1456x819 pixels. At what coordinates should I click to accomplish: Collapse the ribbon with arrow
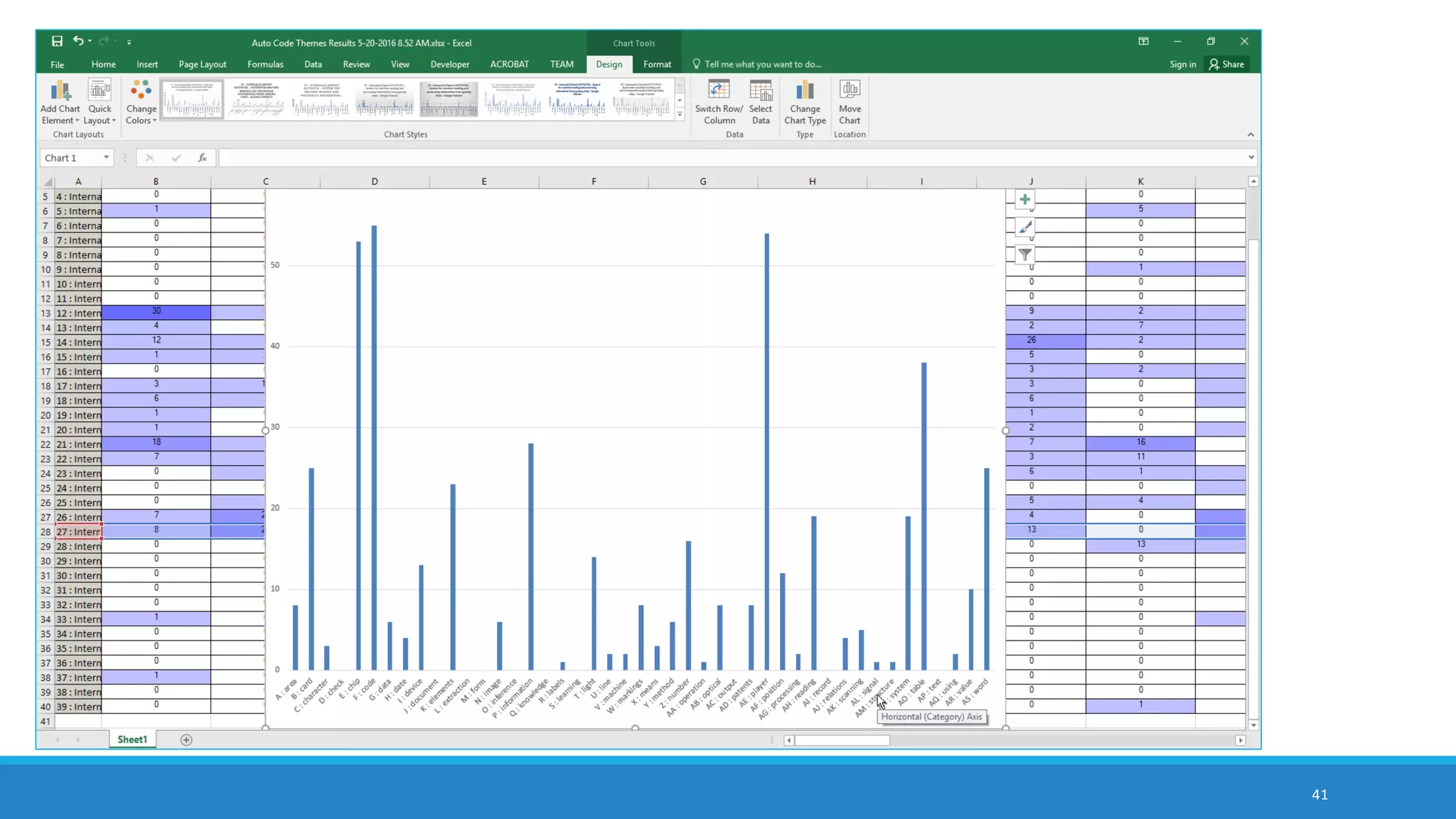click(x=1251, y=134)
